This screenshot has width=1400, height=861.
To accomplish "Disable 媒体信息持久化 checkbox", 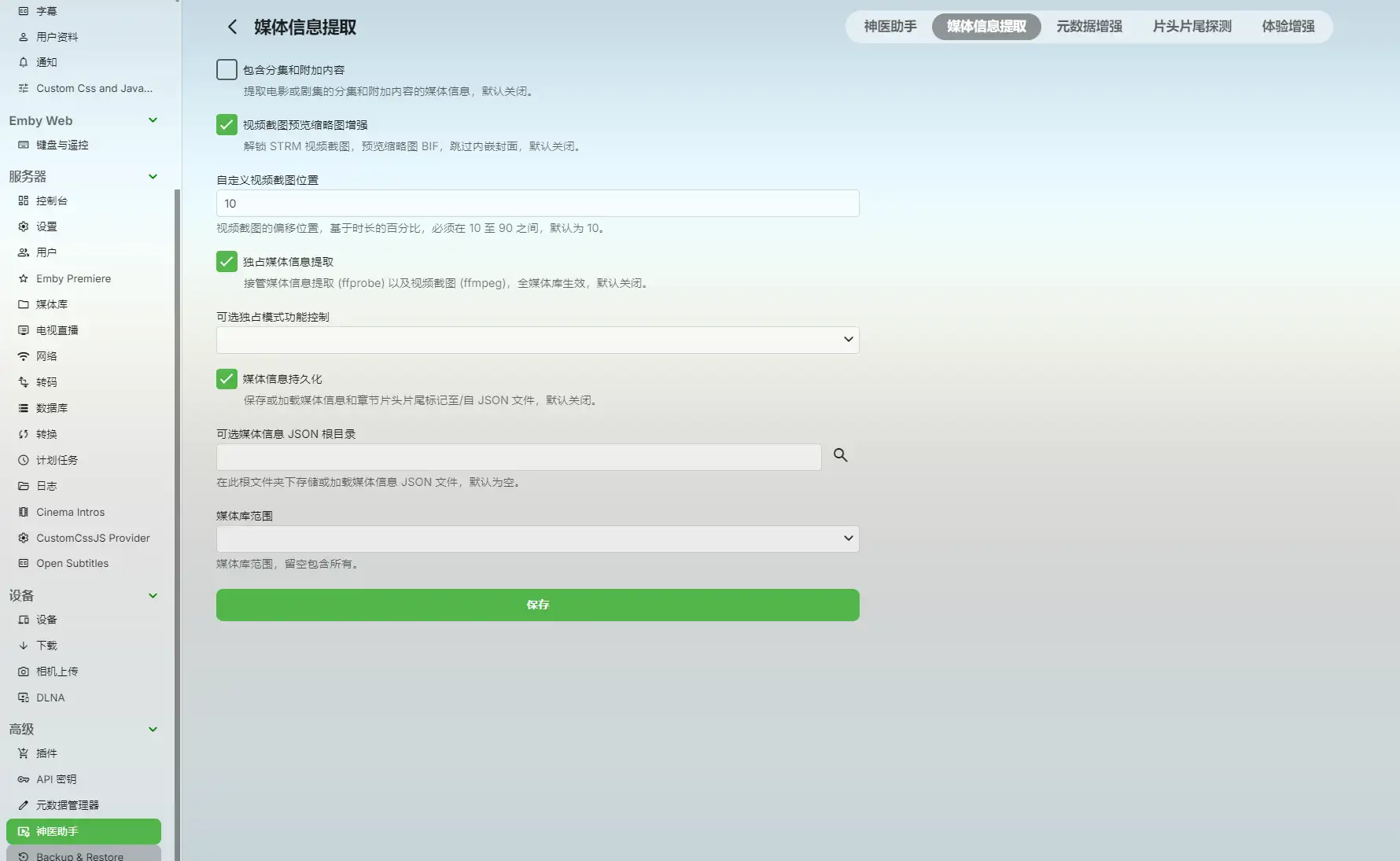I will click(x=227, y=379).
